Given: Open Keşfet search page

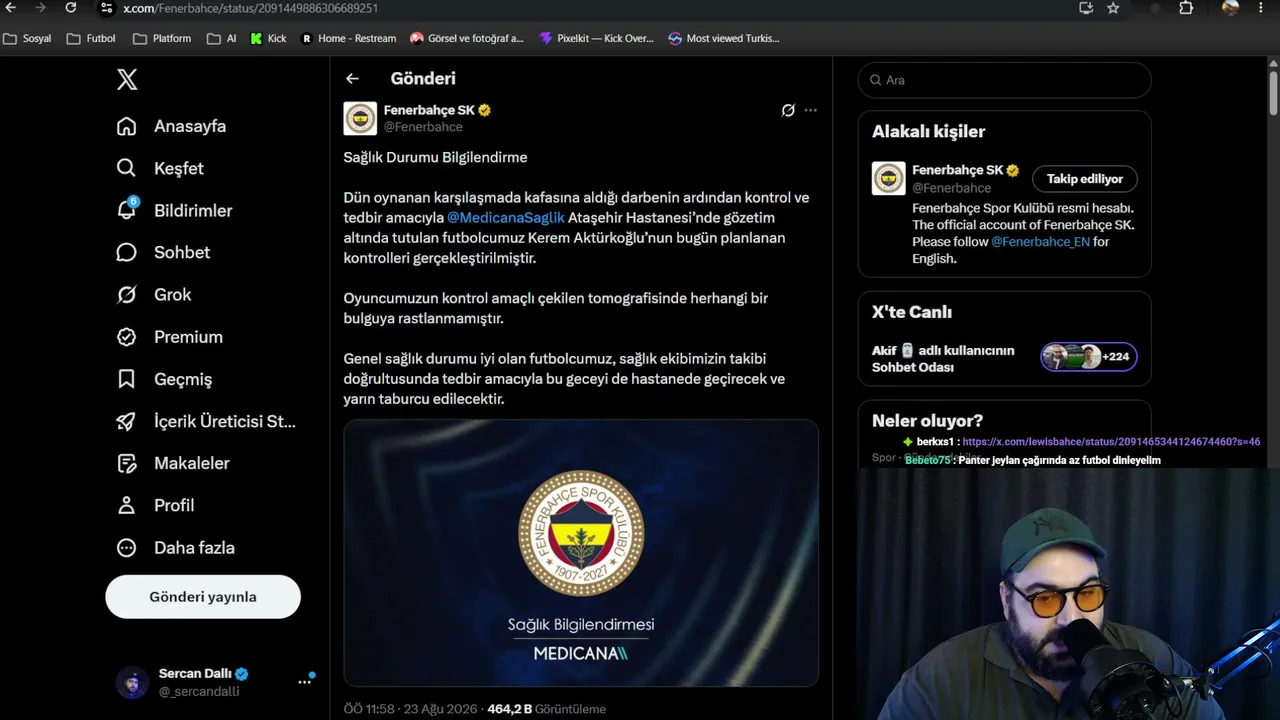Looking at the screenshot, I should click(x=160, y=168).
